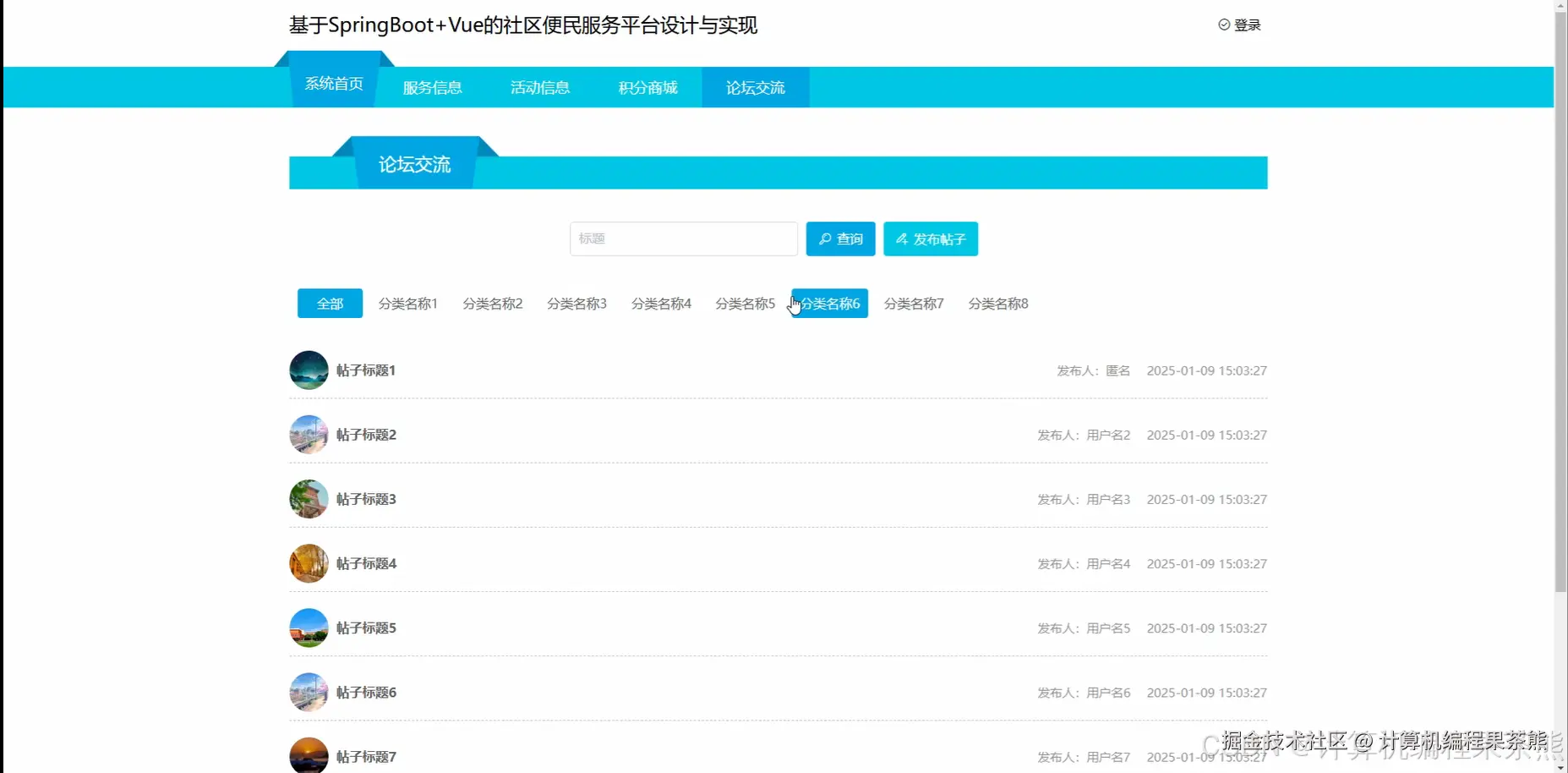
Task: Select the 全部 category filter
Action: pyautogui.click(x=330, y=304)
